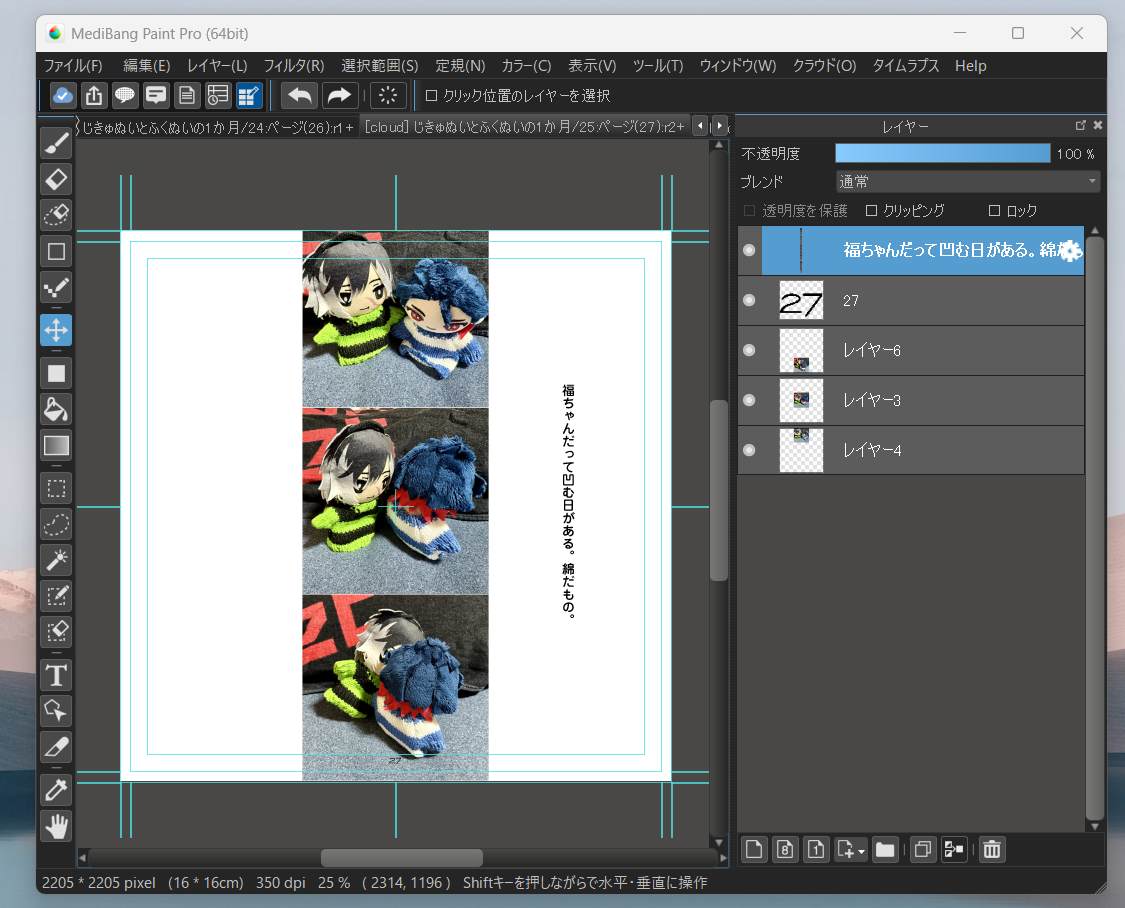Select the Eyedropper tool

click(x=56, y=790)
